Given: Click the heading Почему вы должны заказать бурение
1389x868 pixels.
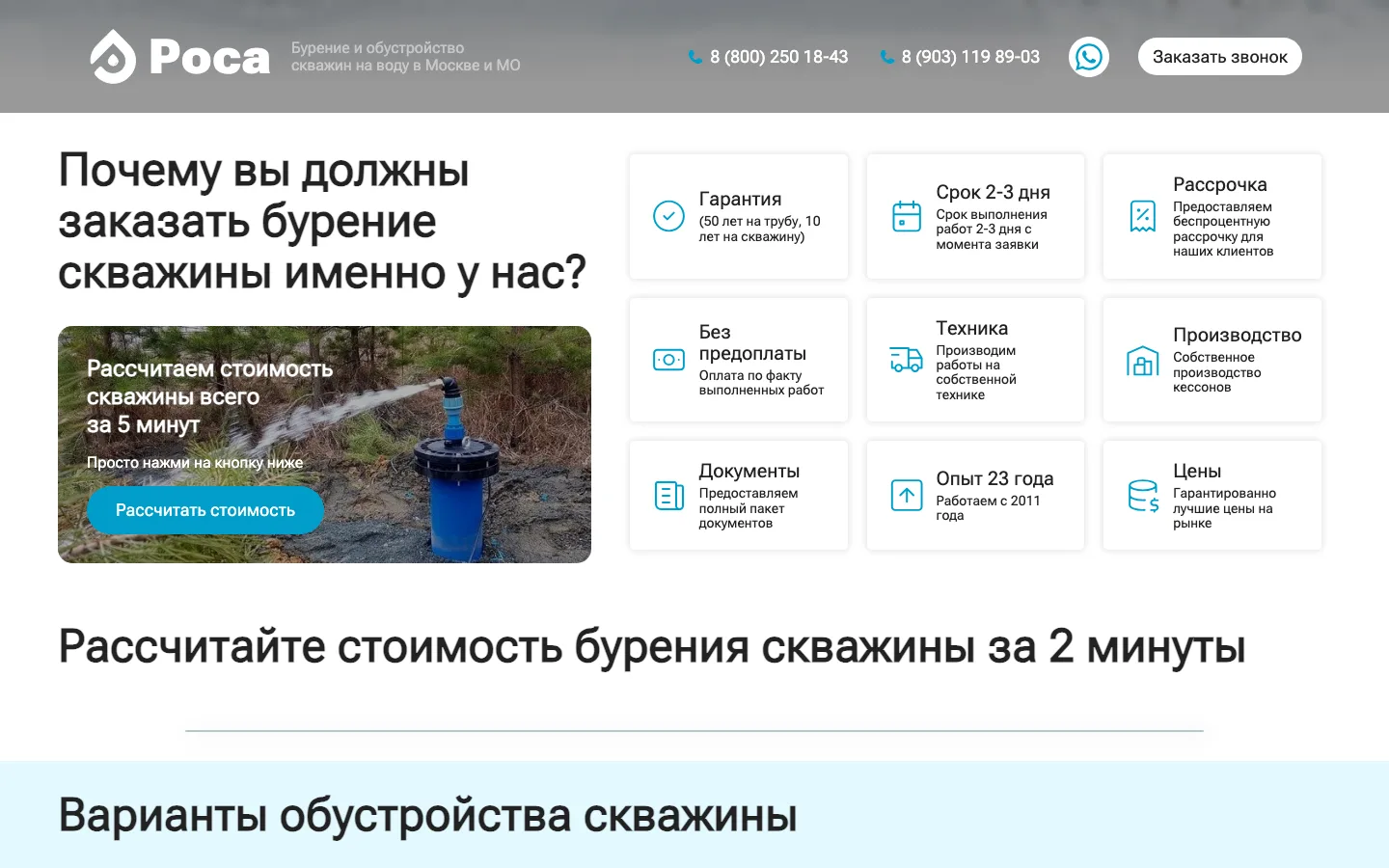Looking at the screenshot, I should pos(322,222).
